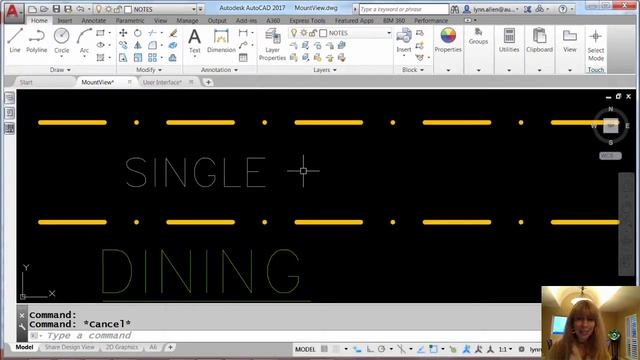Viewport: 640px width, 360px height.
Task: Click the Erase tool icon
Action: pos(173,33)
